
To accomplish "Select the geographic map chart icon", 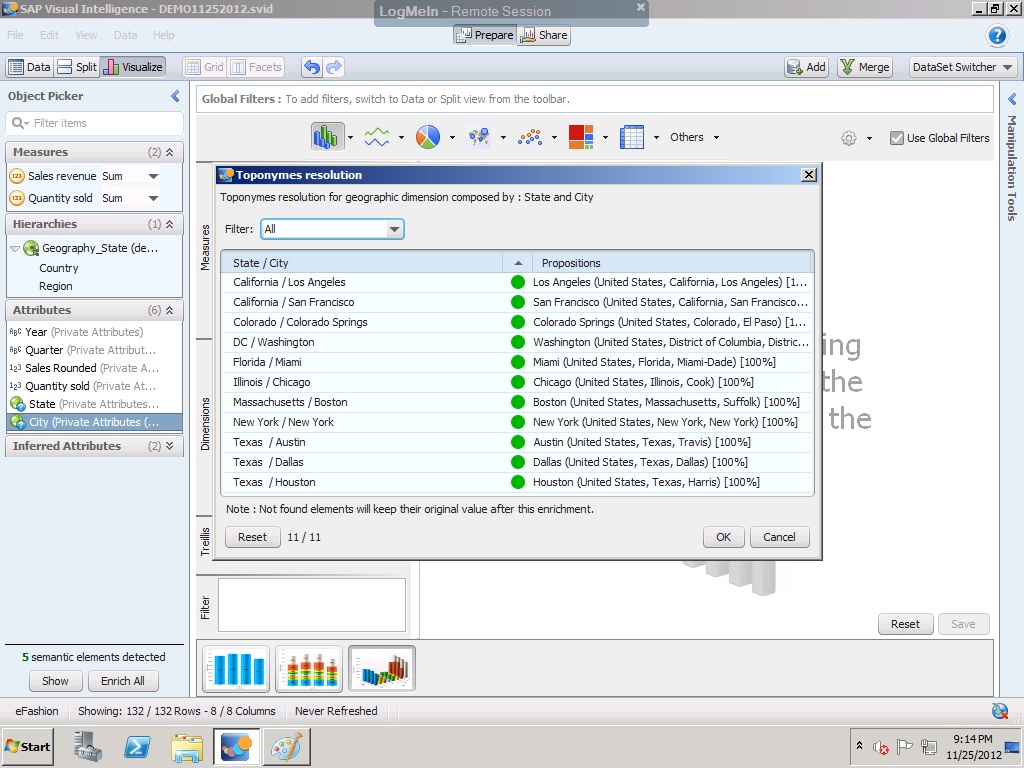I will [x=479, y=137].
